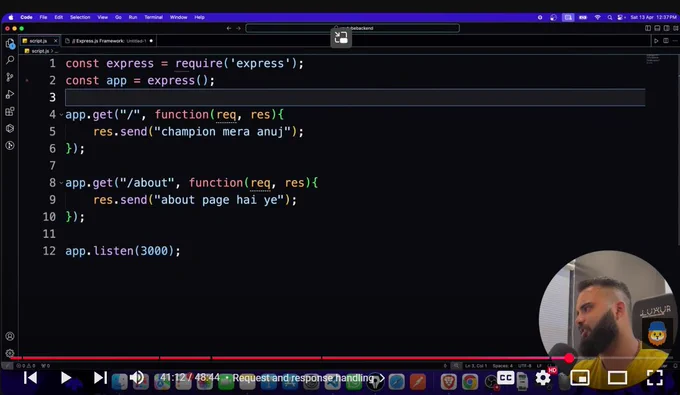The height and width of the screenshot is (395, 680).
Task: Switch to miniplayer mode
Action: 580,378
